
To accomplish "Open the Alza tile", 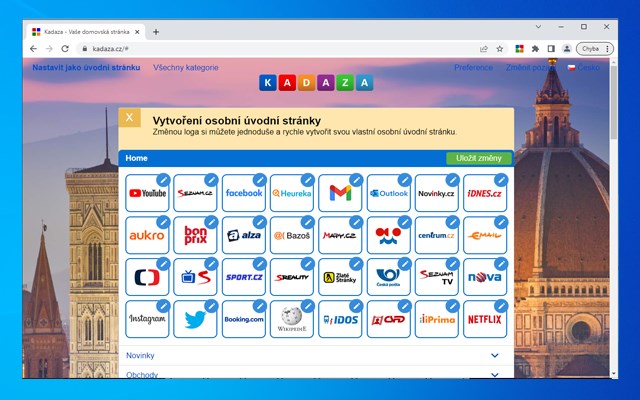I will 244,235.
